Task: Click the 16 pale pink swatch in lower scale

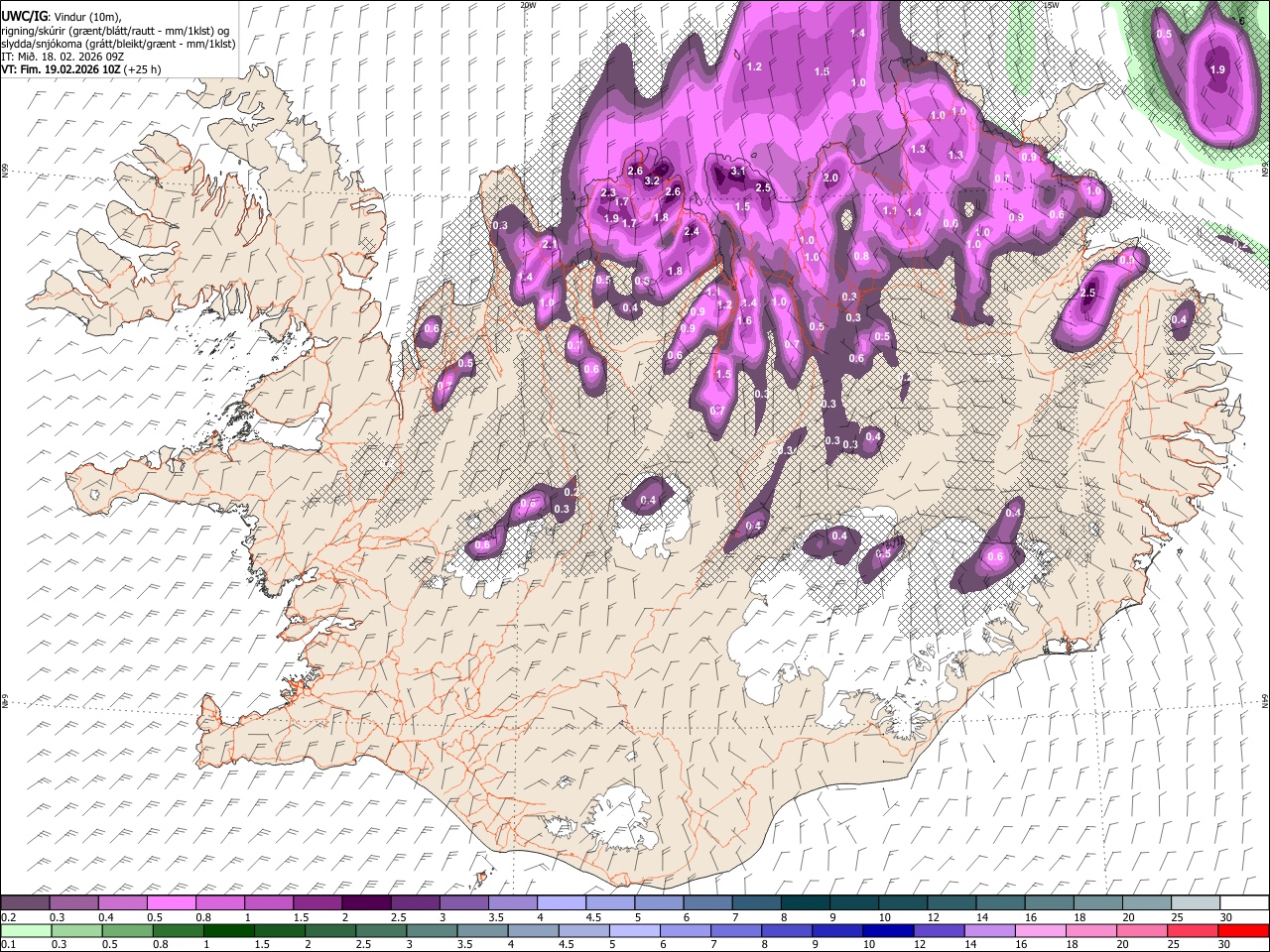Action: coord(1039,931)
